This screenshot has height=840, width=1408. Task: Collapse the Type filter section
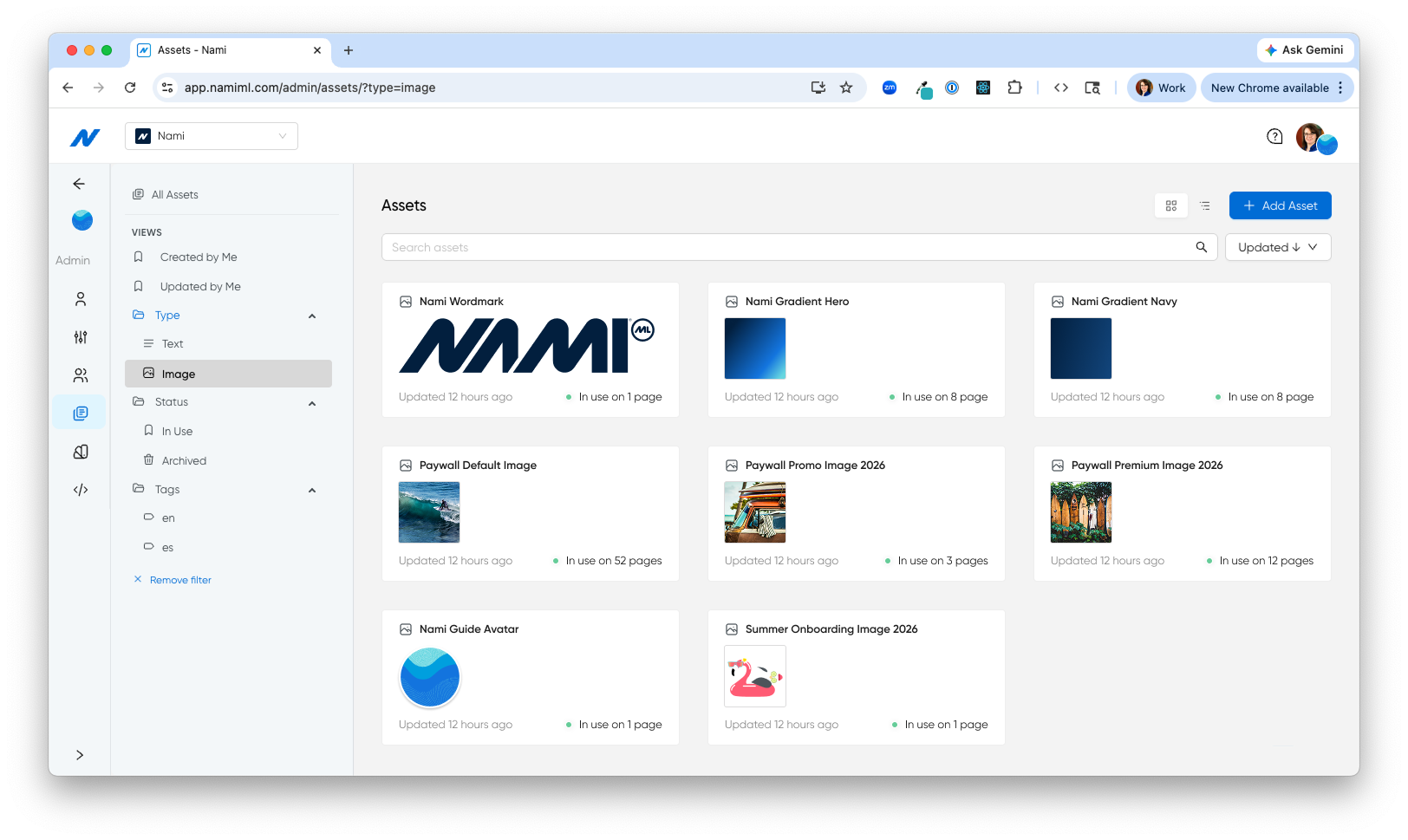pyautogui.click(x=312, y=316)
